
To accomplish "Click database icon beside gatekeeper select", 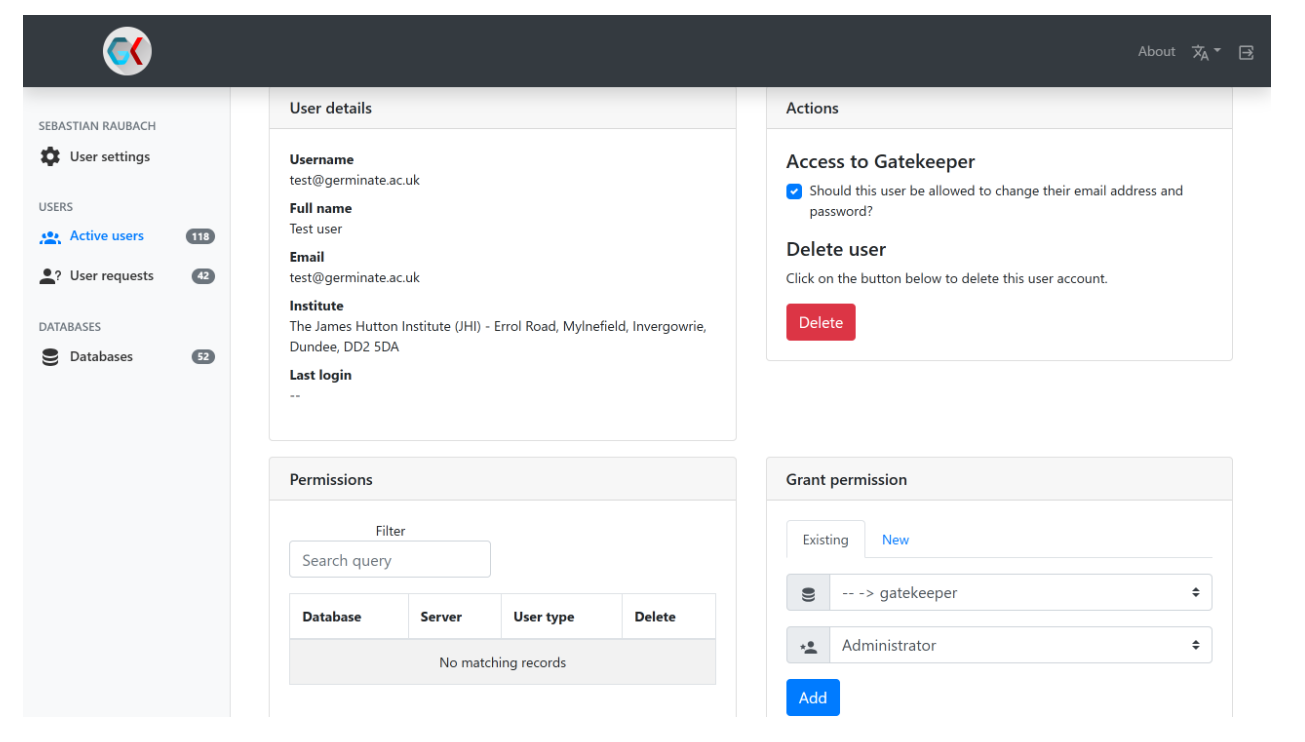I will (808, 593).
